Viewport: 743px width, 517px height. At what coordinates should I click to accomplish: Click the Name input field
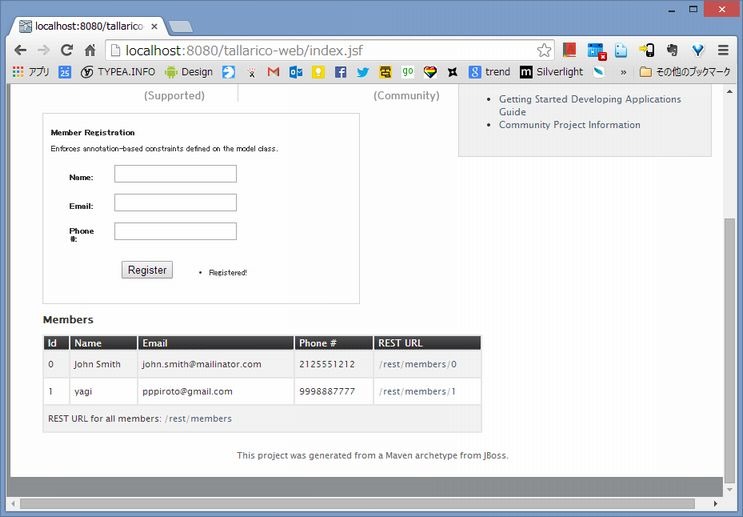tap(175, 174)
